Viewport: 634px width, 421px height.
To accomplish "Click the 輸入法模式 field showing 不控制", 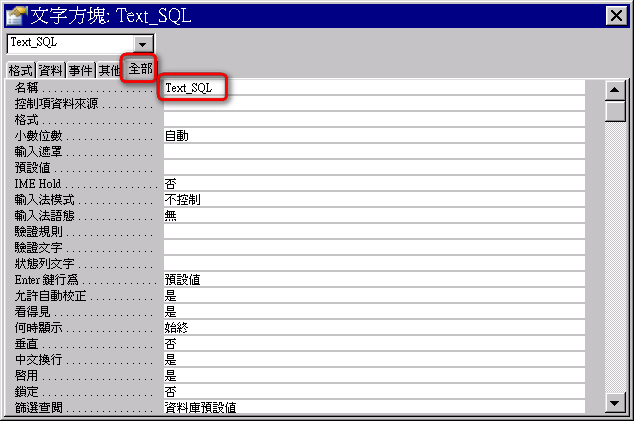I will coord(374,199).
